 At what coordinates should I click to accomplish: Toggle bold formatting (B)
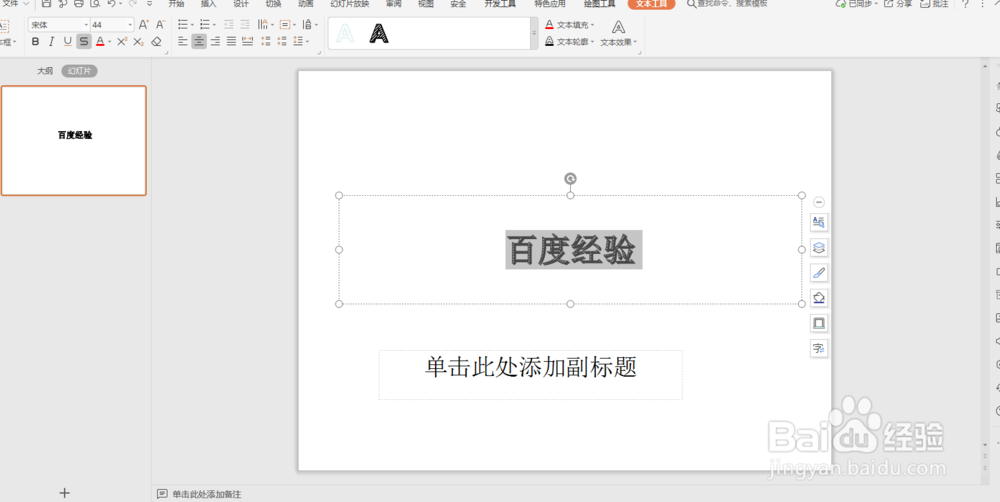click(35, 41)
